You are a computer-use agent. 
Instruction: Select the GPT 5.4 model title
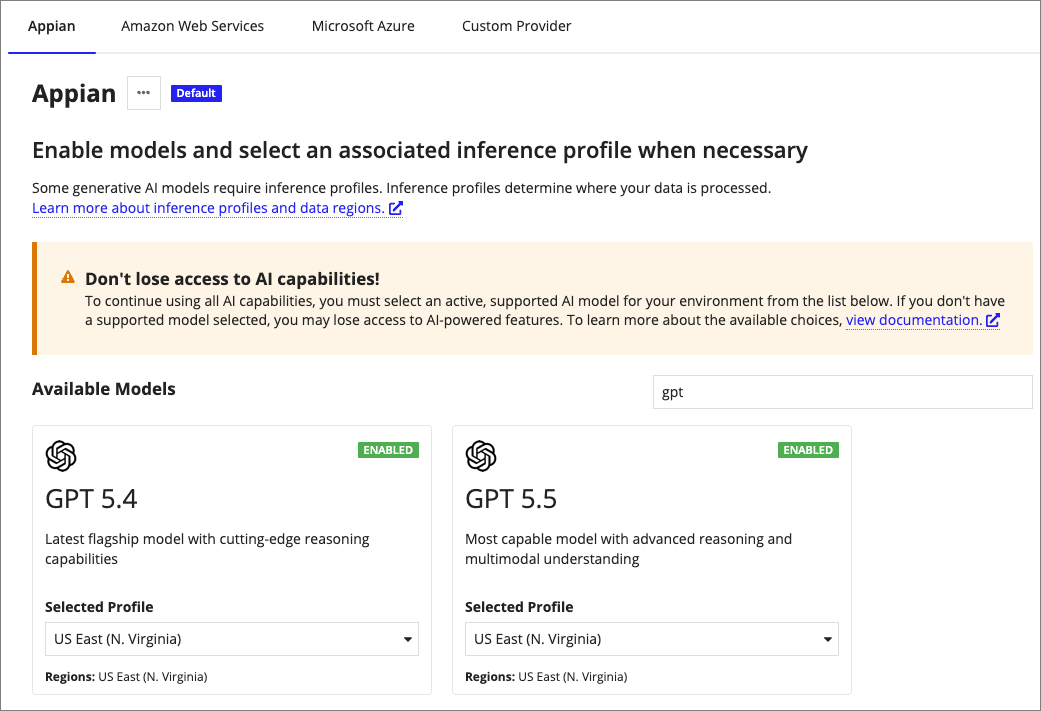pos(92,499)
